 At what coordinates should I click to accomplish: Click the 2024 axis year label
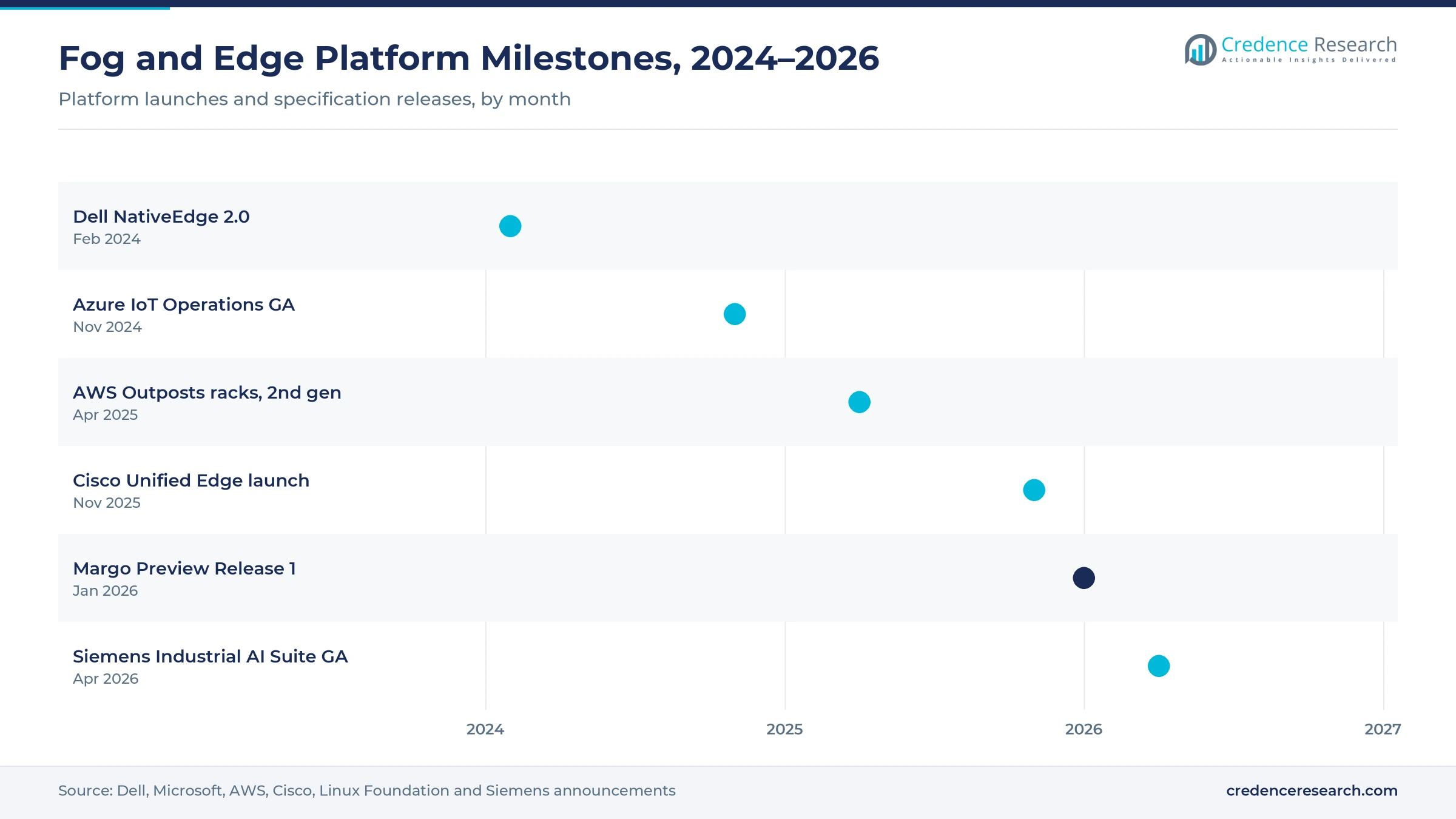tap(485, 729)
